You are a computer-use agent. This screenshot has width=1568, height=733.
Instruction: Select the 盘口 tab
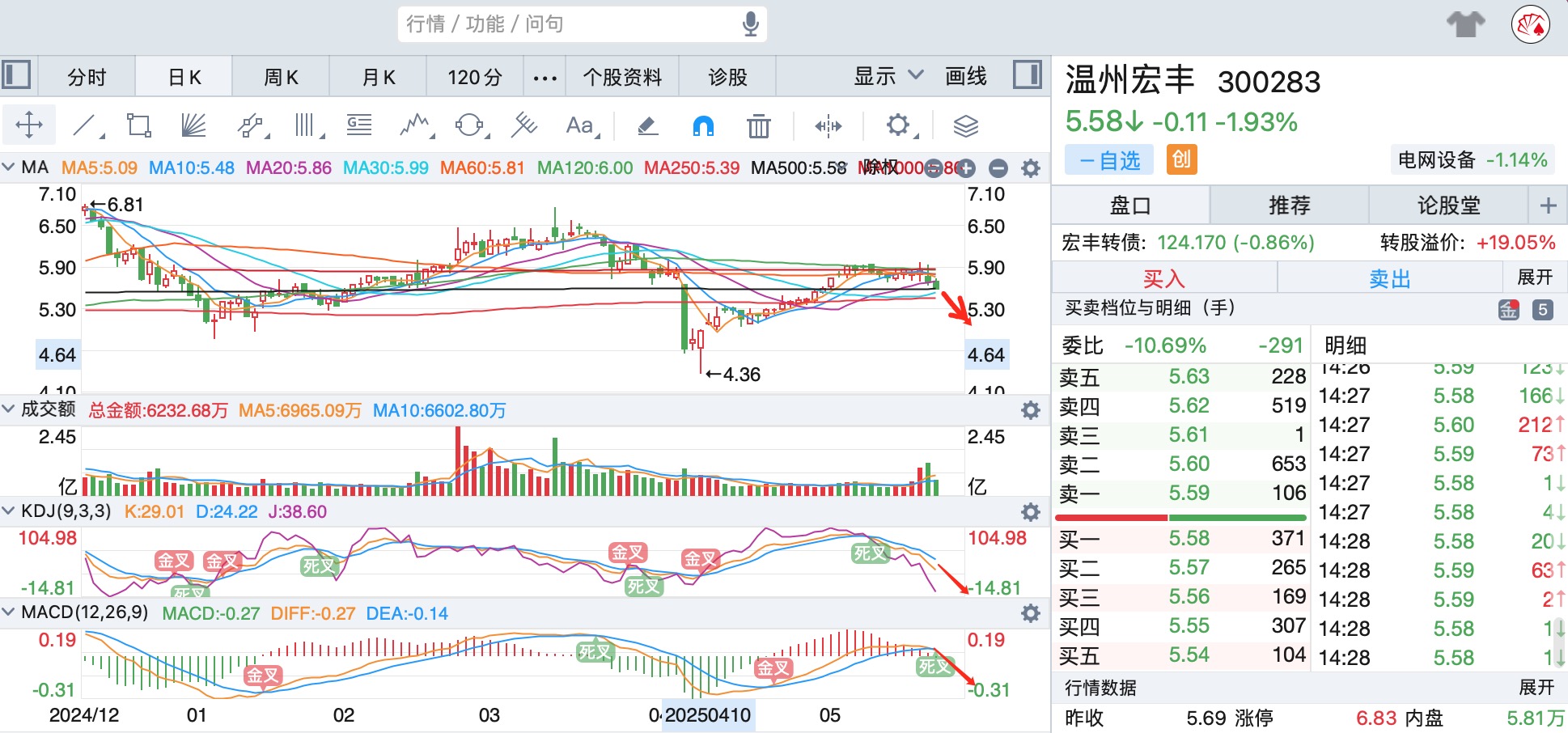(x=1130, y=205)
